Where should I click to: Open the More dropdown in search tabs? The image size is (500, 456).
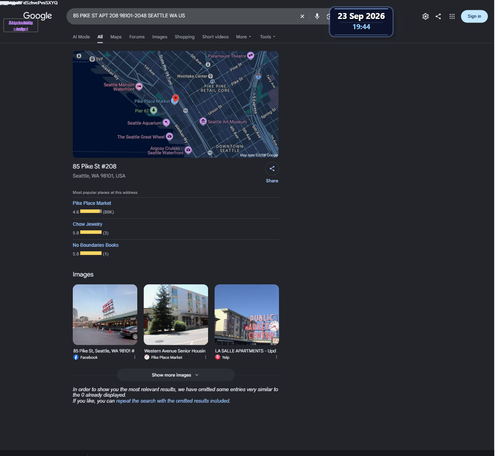[243, 37]
